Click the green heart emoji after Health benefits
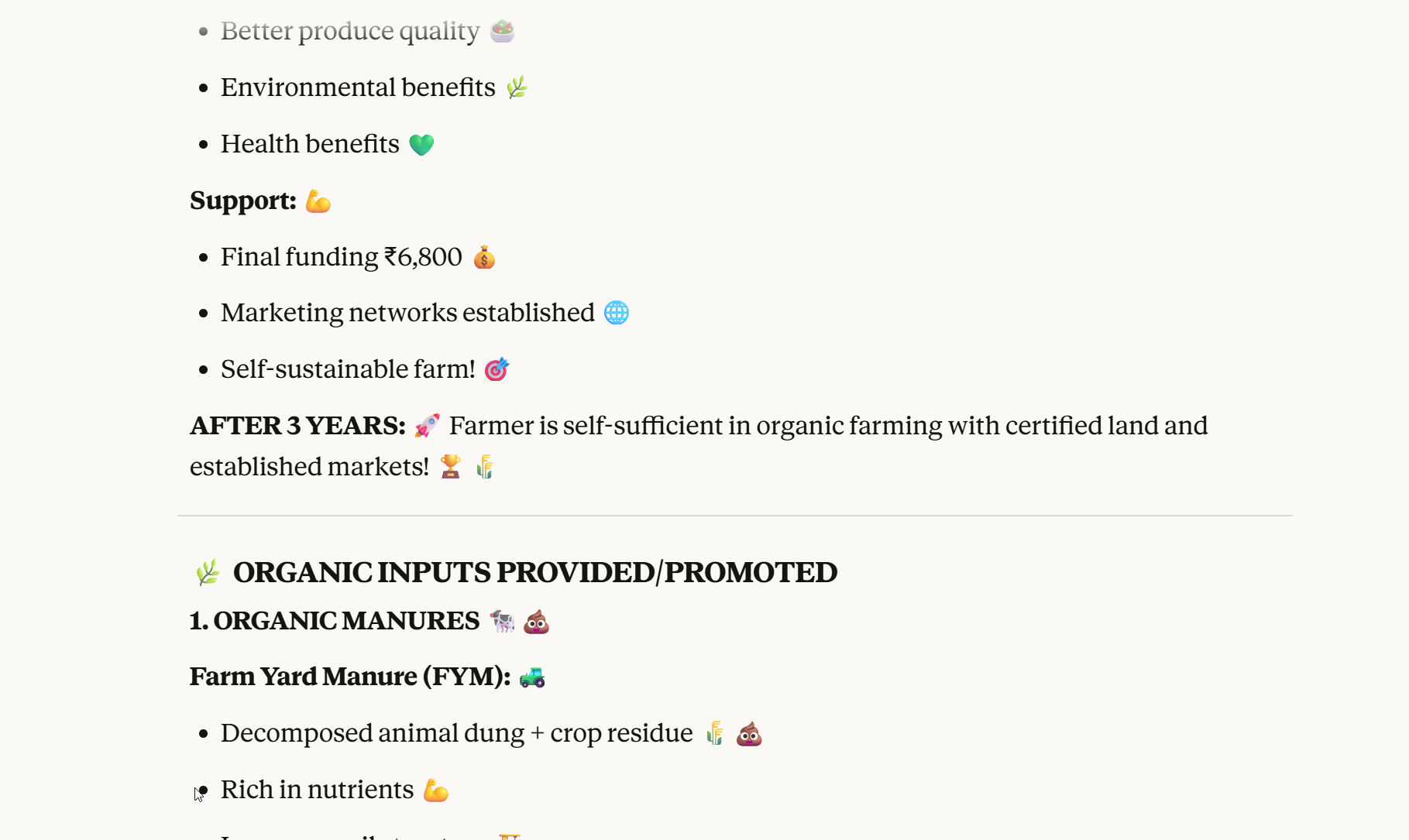The width and height of the screenshot is (1409, 840). pos(421,145)
